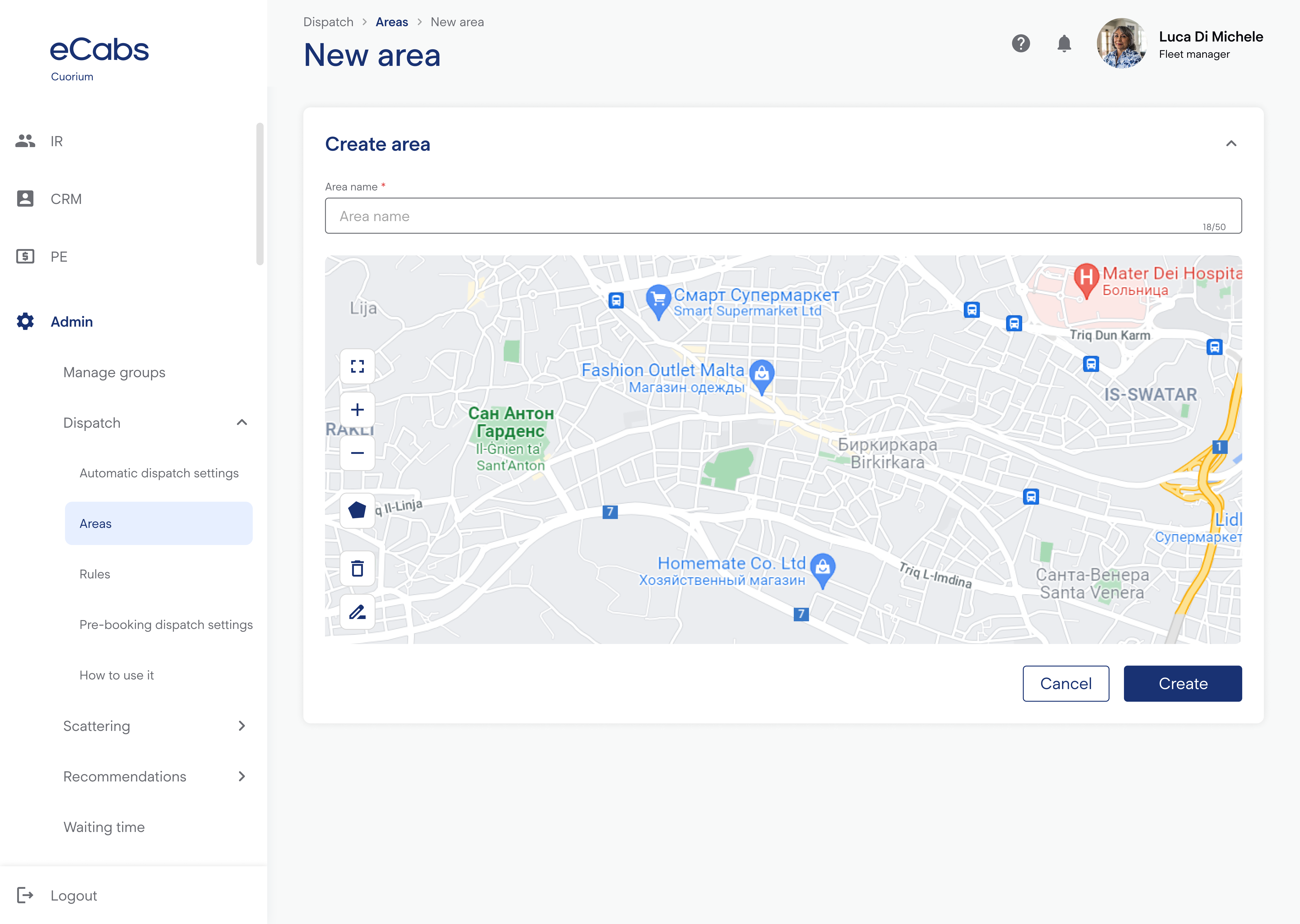1300x924 pixels.
Task: Focus the Area name input field
Action: 783,216
